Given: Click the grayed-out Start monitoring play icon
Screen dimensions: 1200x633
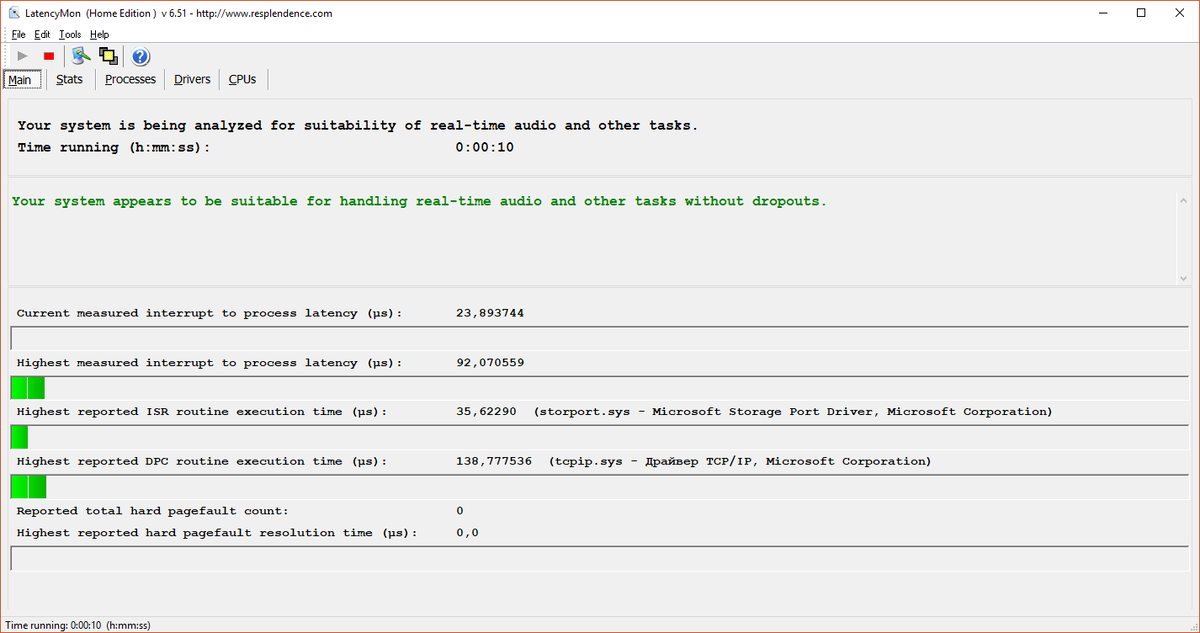Looking at the screenshot, I should (22, 56).
